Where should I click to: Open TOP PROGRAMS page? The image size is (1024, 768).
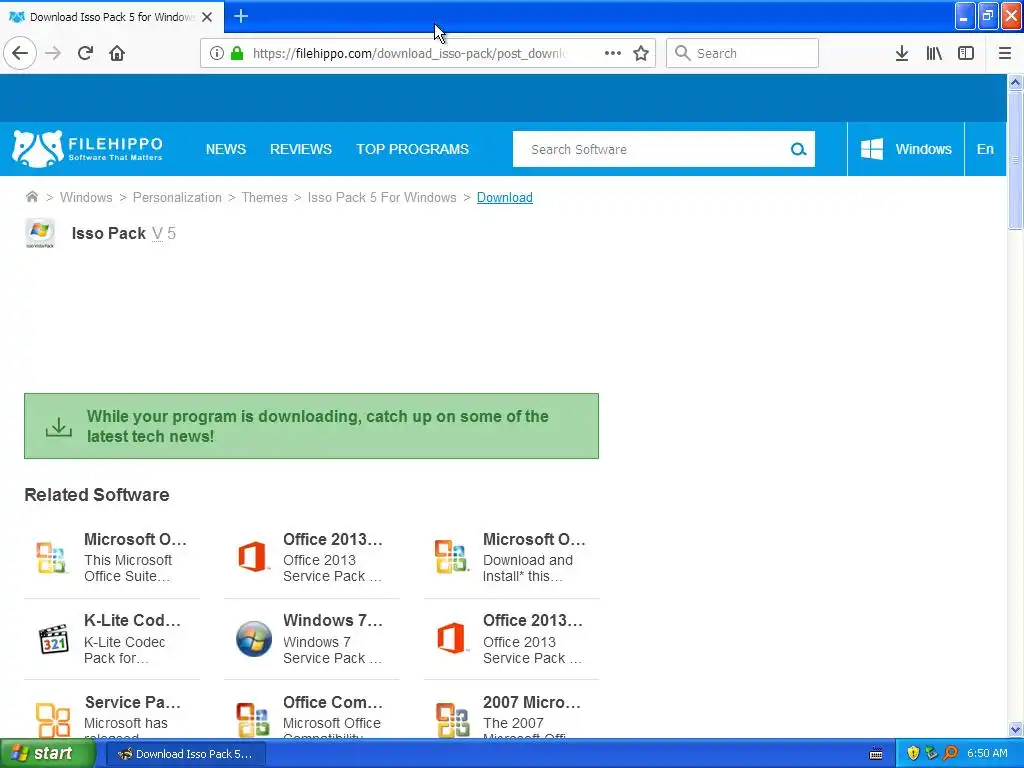point(412,149)
